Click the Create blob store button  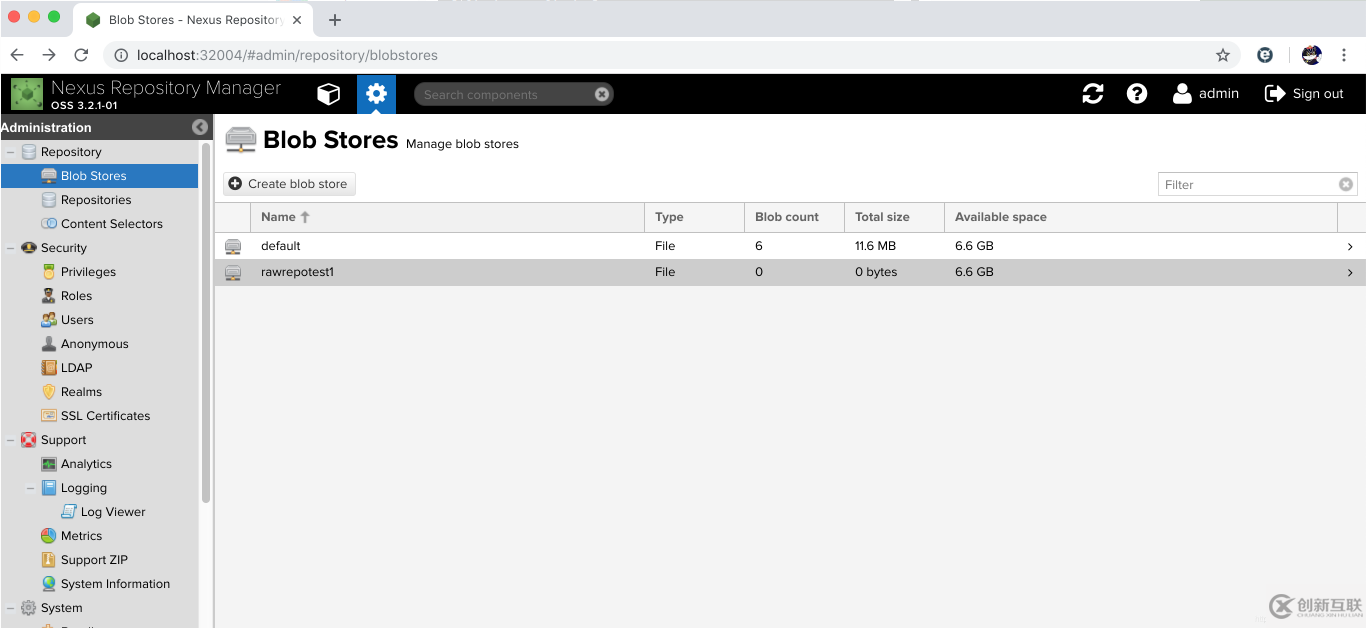click(289, 184)
